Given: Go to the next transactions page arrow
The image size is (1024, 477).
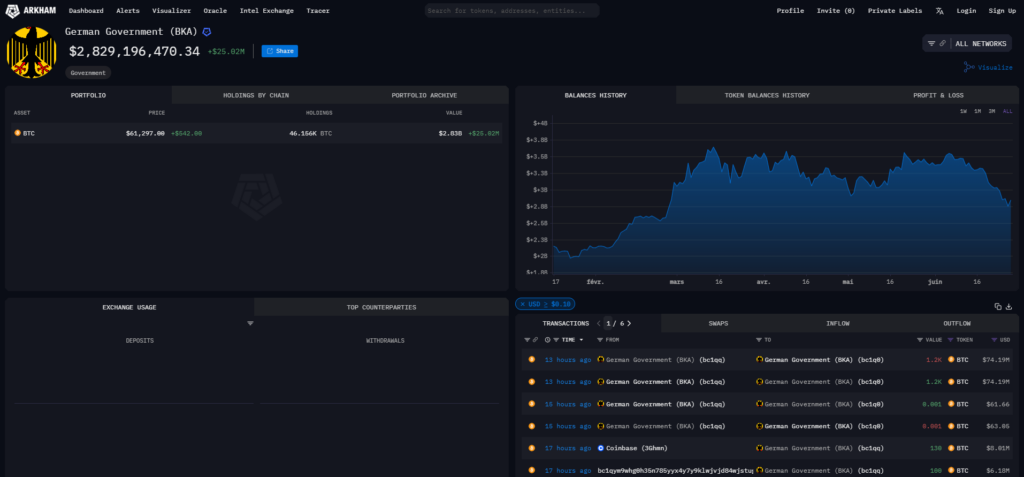Looking at the screenshot, I should pos(629,324).
